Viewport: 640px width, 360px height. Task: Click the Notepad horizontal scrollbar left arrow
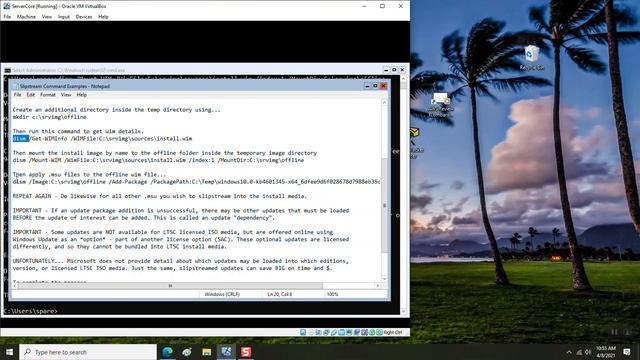[15, 286]
